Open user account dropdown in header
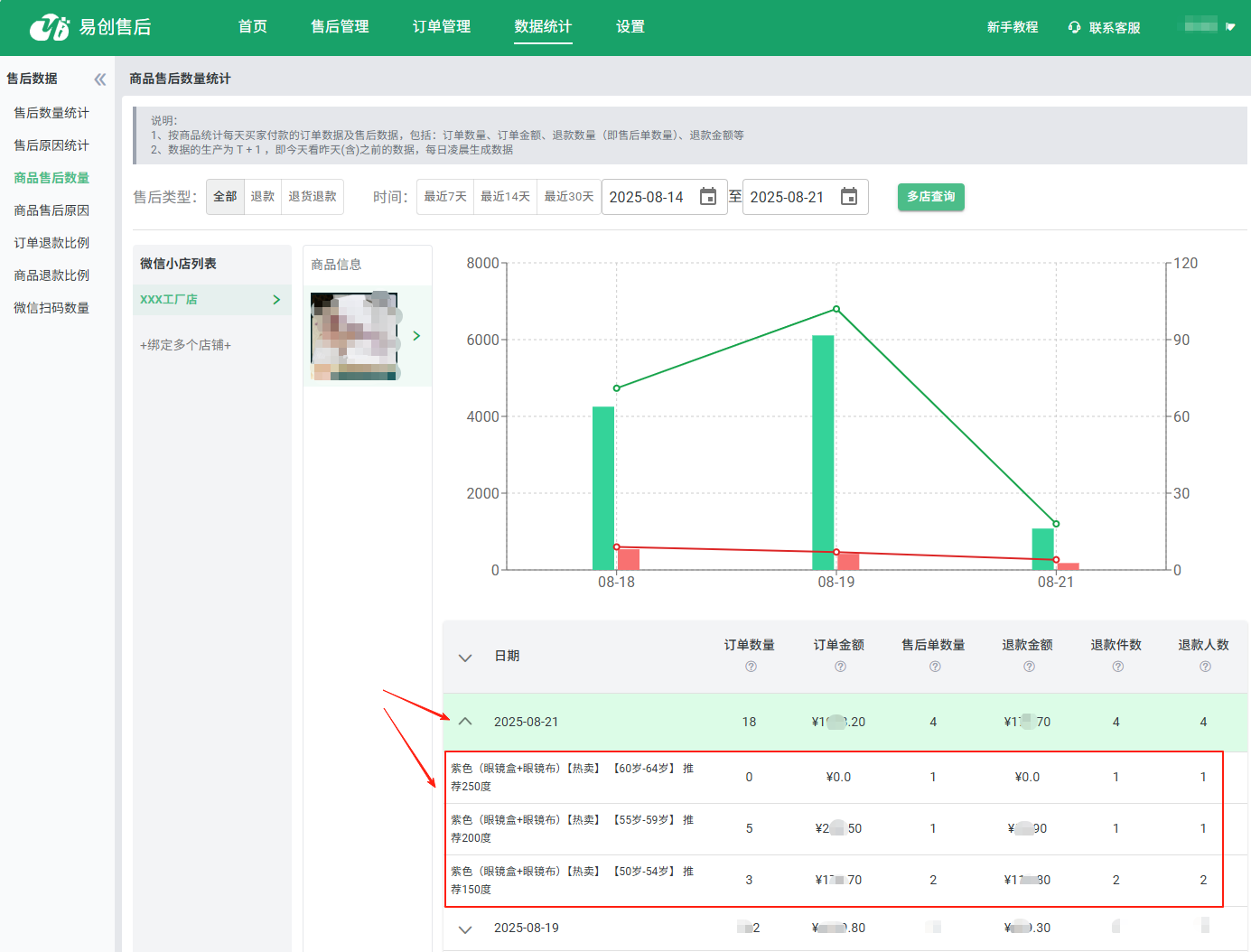 coord(1209,26)
